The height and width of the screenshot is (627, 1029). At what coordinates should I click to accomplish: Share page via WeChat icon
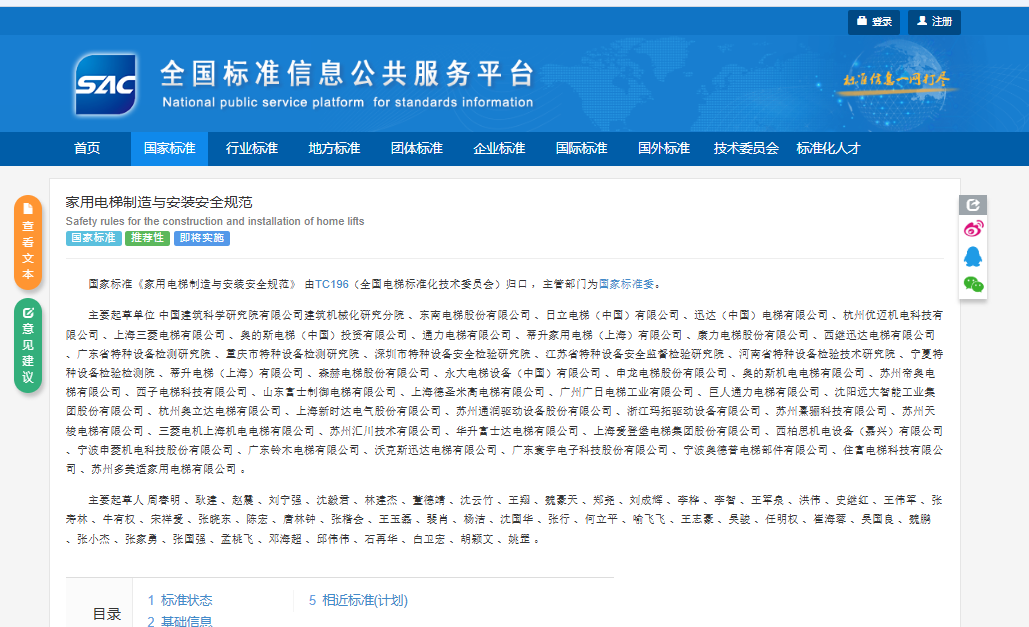973,285
